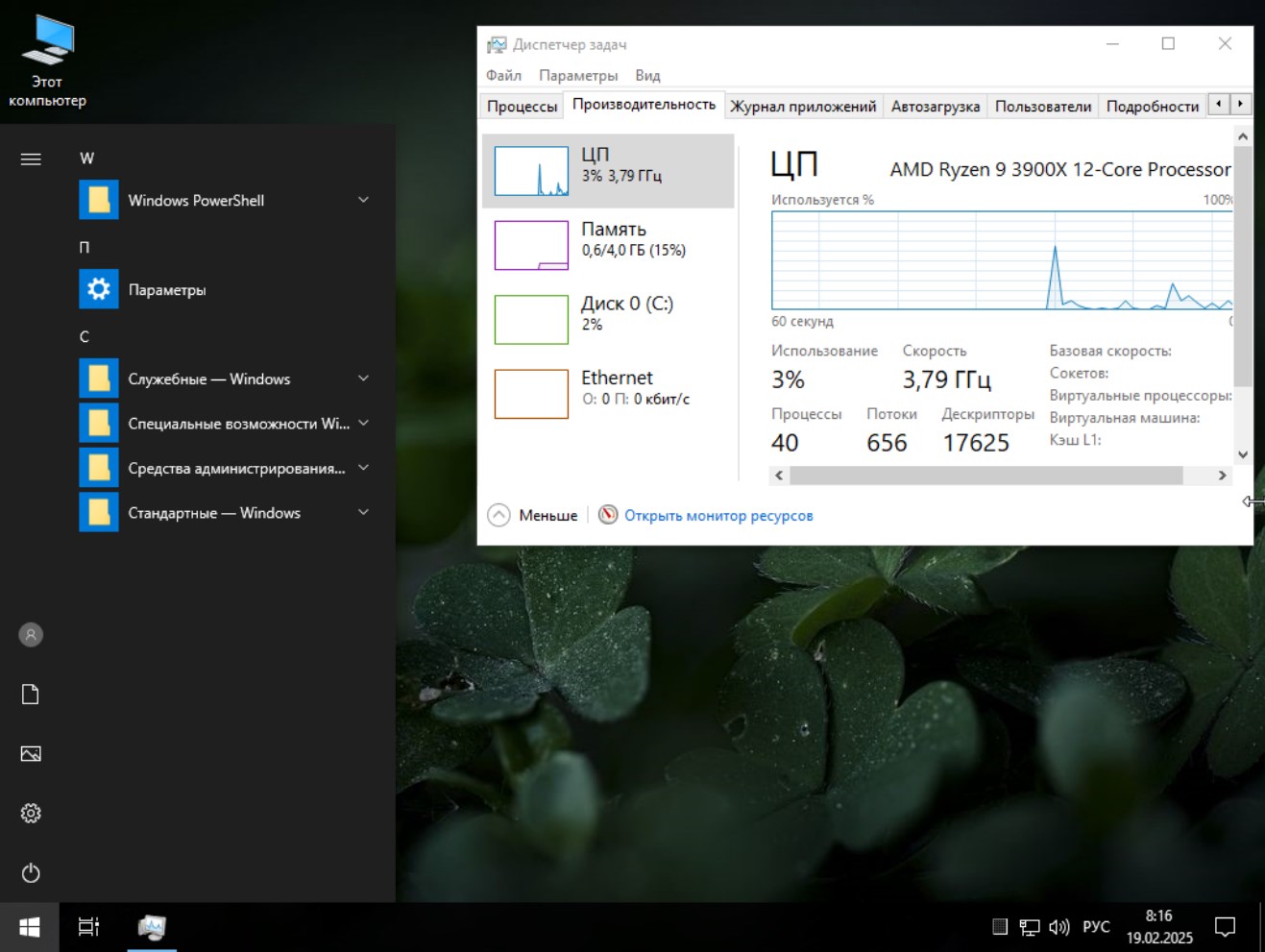The height and width of the screenshot is (952, 1265).
Task: Open Settings gear in Start sidebar
Action: coord(31,814)
